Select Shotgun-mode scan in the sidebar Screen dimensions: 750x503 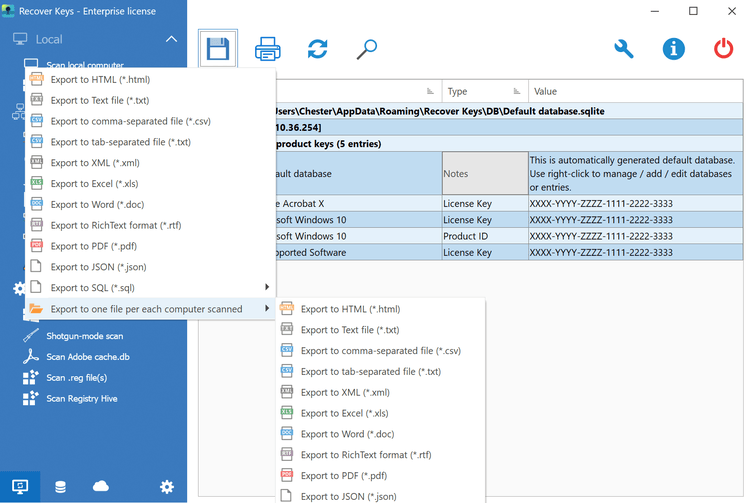pos(84,336)
